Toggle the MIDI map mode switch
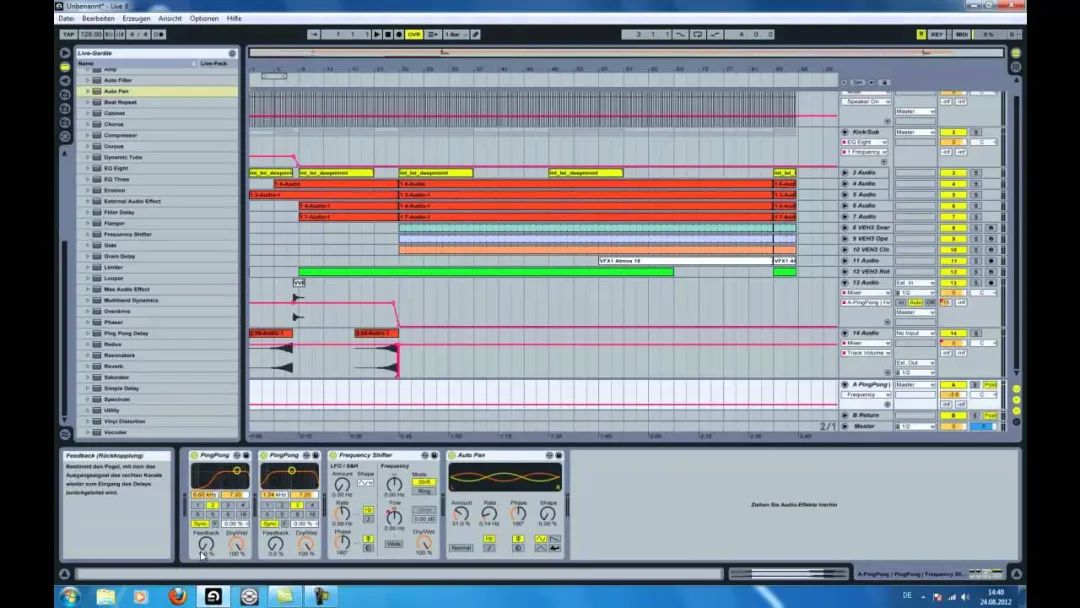Screen dimensions: 1080x608 962,34
